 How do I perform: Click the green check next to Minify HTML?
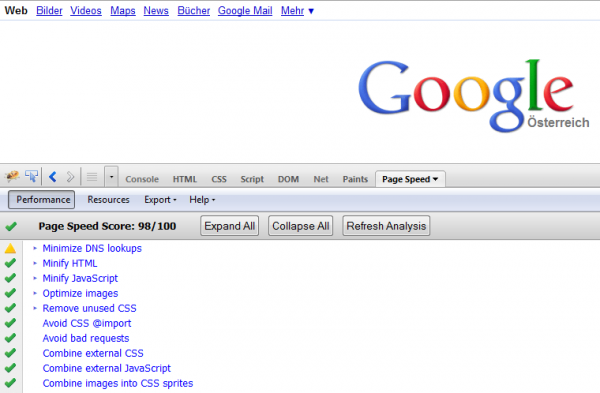(10, 263)
